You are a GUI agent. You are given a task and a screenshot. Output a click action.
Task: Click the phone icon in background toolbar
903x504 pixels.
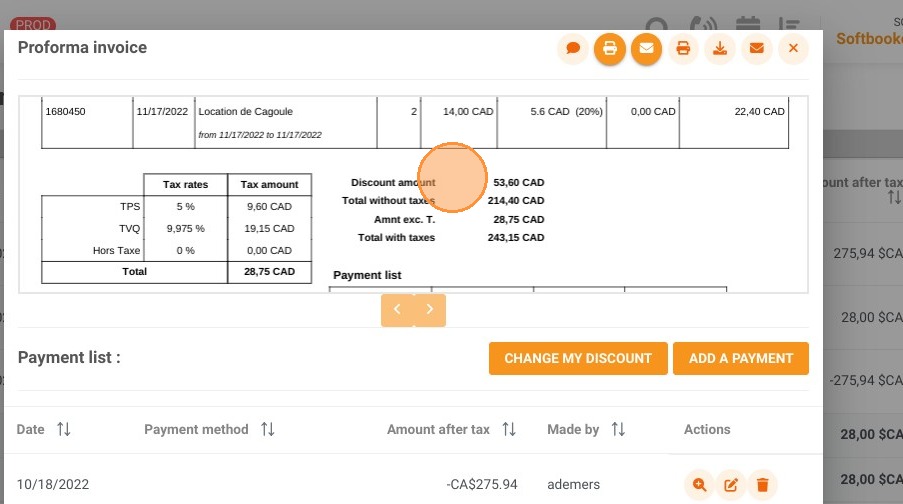pyautogui.click(x=703, y=24)
